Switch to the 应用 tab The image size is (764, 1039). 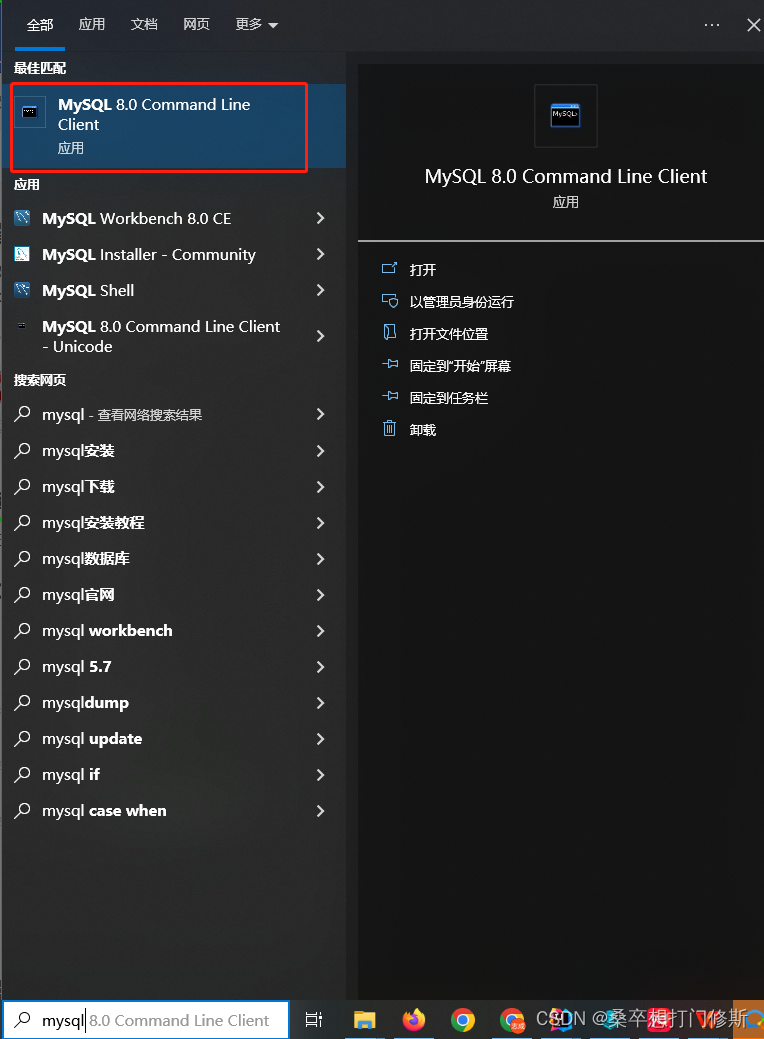(91, 25)
